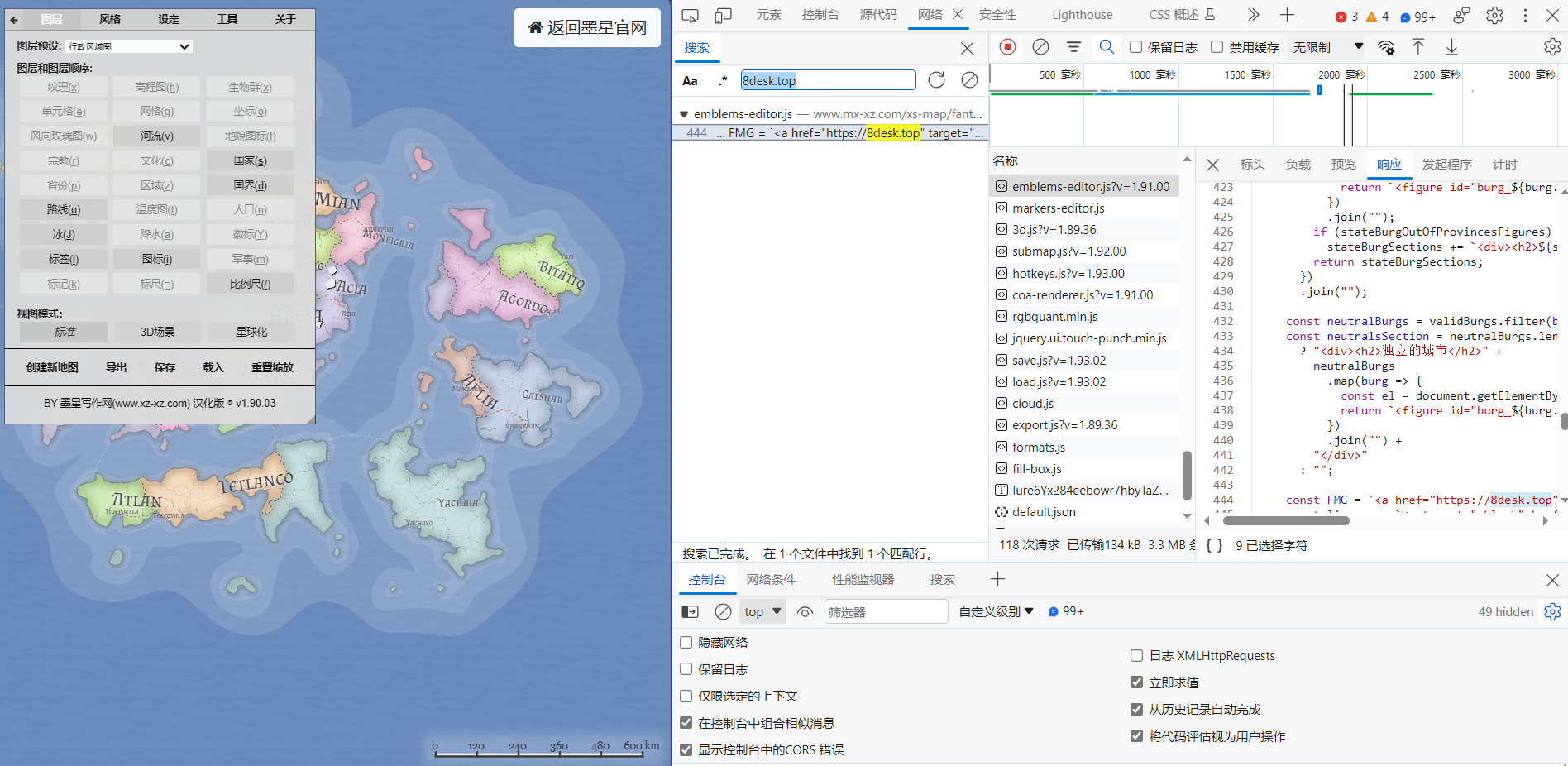The width and height of the screenshot is (1568, 766).
Task: Open the DevTools main settings gear
Action: (1494, 15)
